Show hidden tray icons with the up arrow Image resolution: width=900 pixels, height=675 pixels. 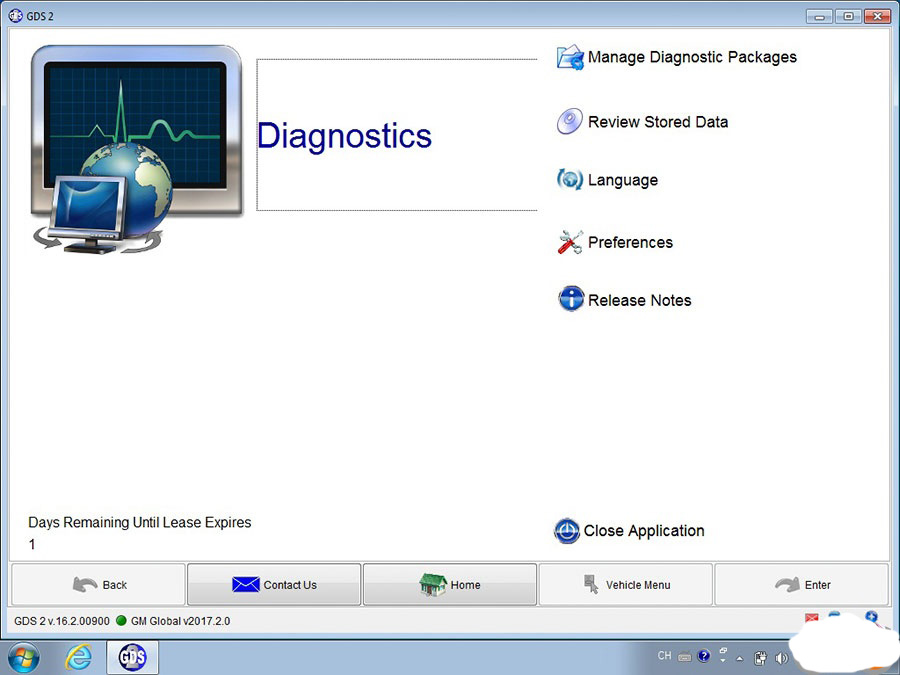pos(740,658)
